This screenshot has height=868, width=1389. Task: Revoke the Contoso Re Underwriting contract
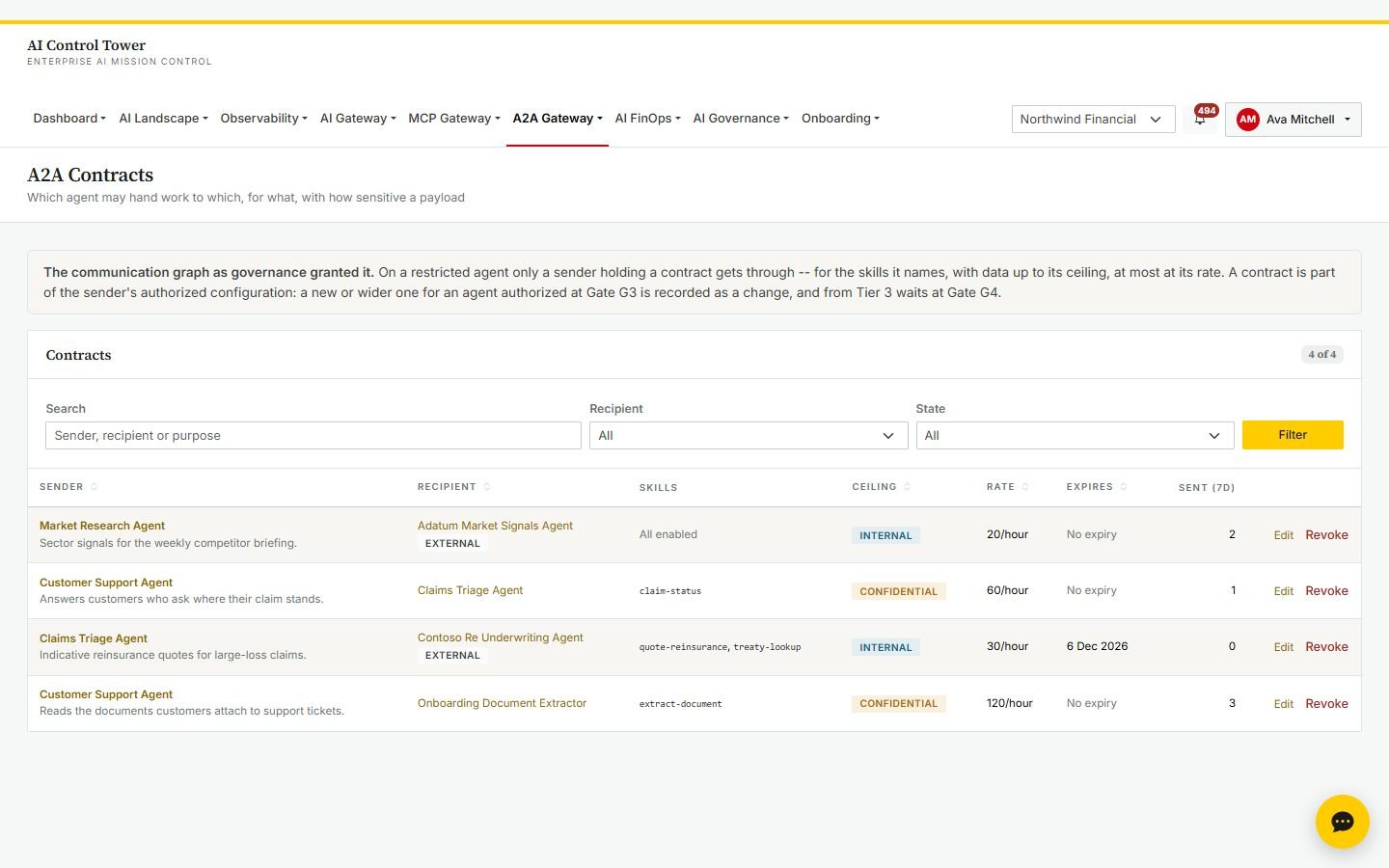1326,647
